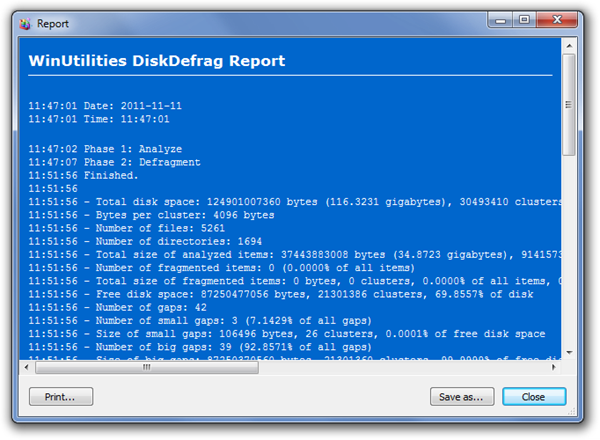600x440 pixels.
Task: Click the Report window app icon
Action: 25,24
